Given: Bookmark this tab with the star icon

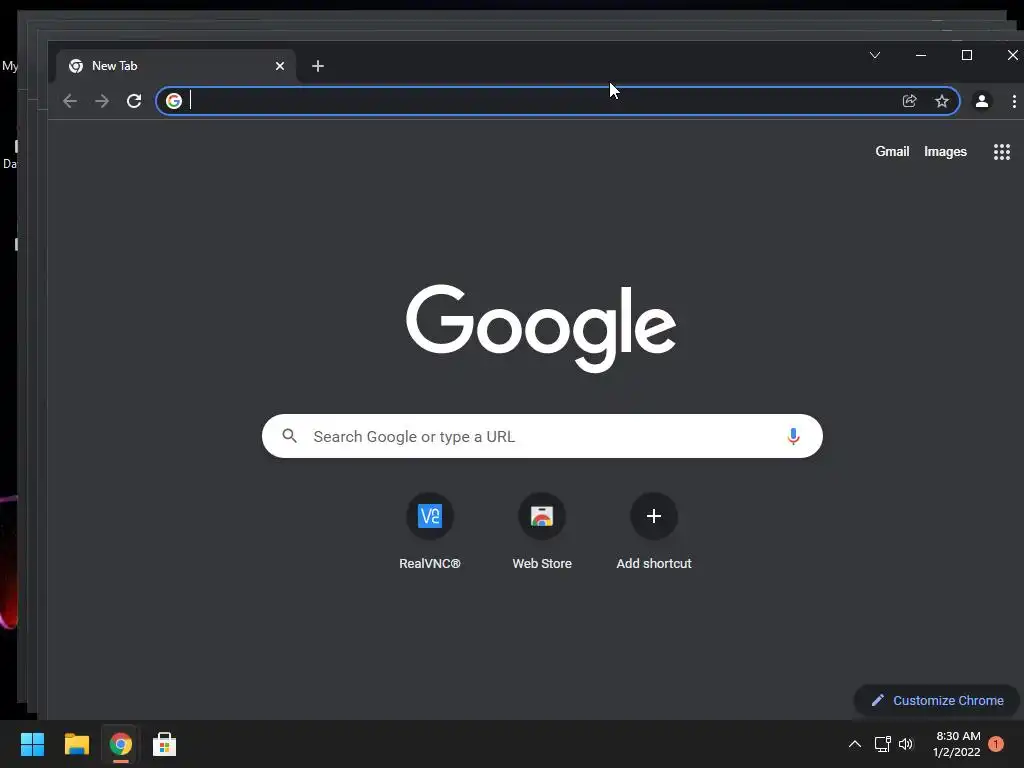Looking at the screenshot, I should 942,101.
